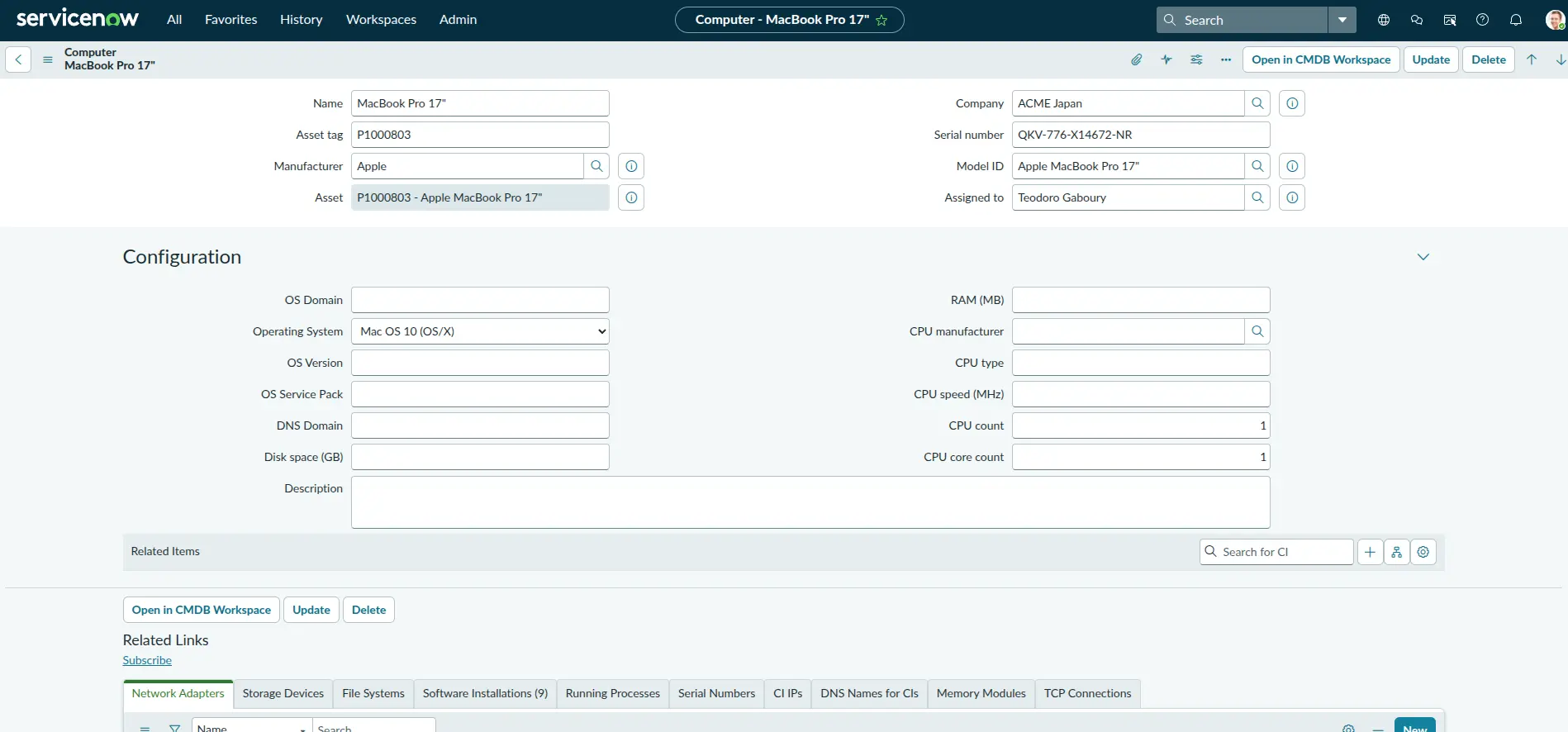The width and height of the screenshot is (1568, 732).
Task: Open the help question mark icon
Action: click(1483, 20)
